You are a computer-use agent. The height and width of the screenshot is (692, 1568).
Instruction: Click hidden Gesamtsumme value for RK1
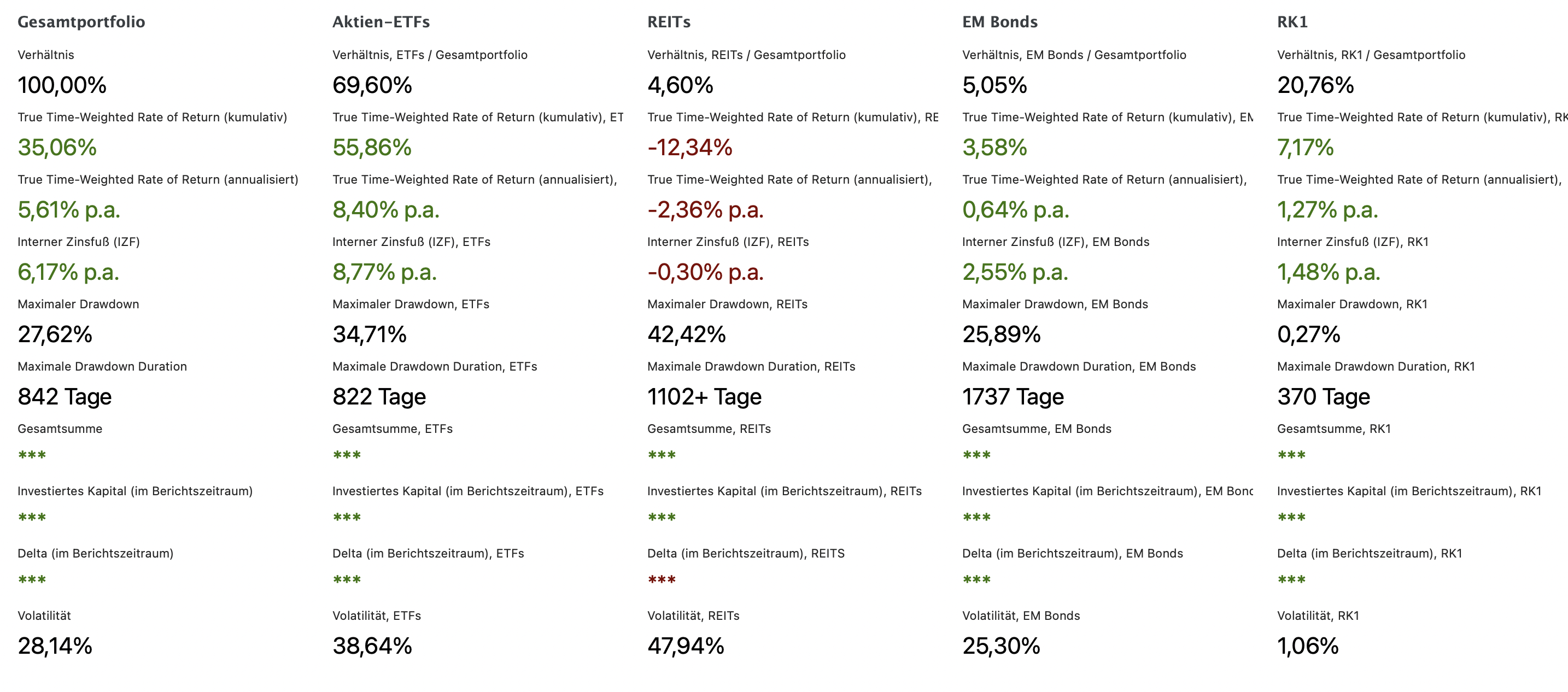(x=1291, y=455)
